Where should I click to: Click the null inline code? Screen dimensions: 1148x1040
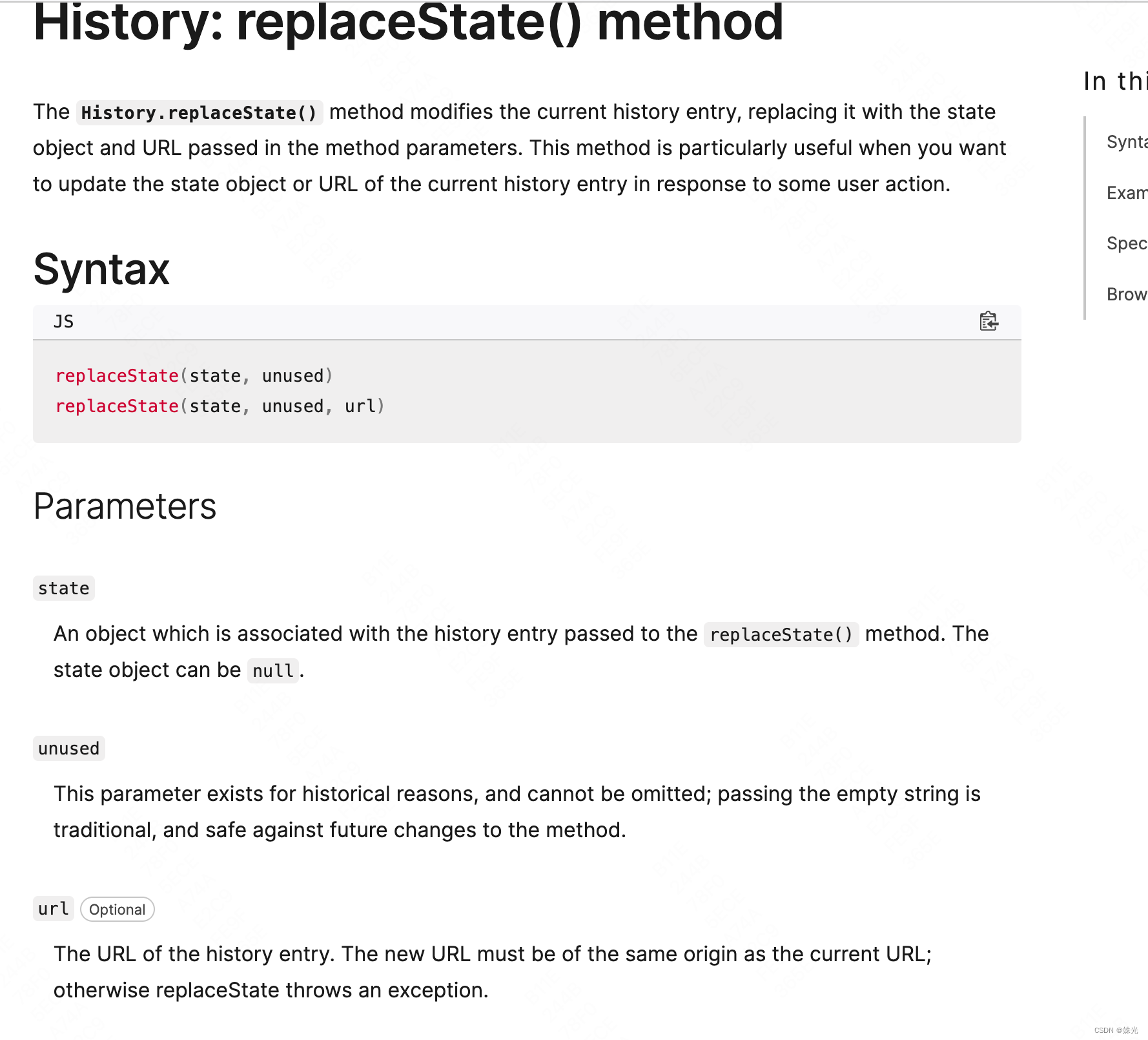coord(273,671)
